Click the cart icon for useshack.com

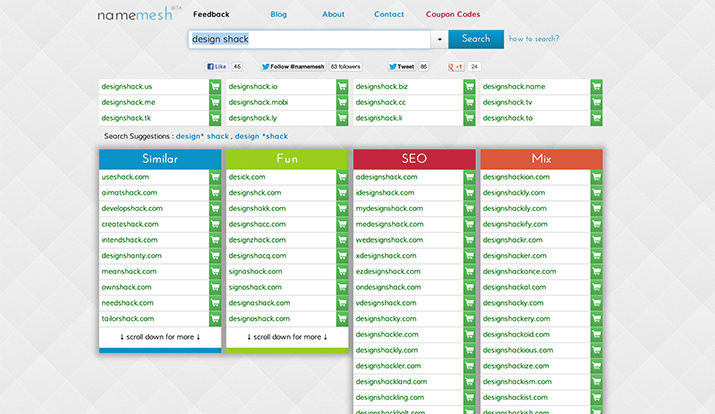[215, 177]
